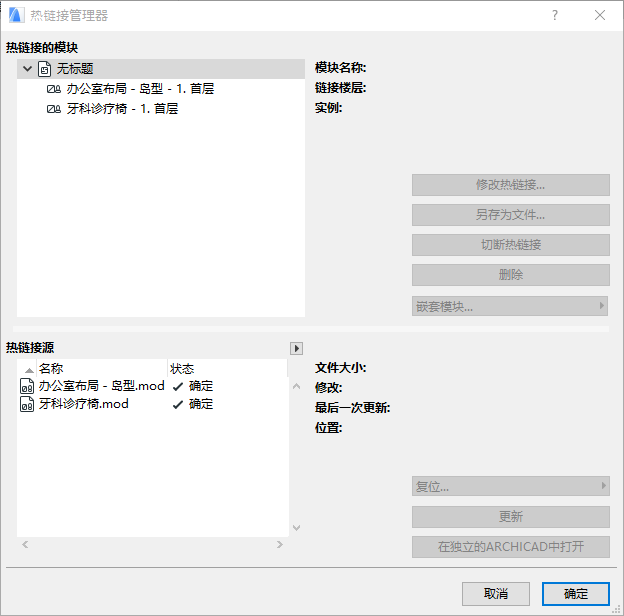Select the 无标题 root row

coord(161,69)
